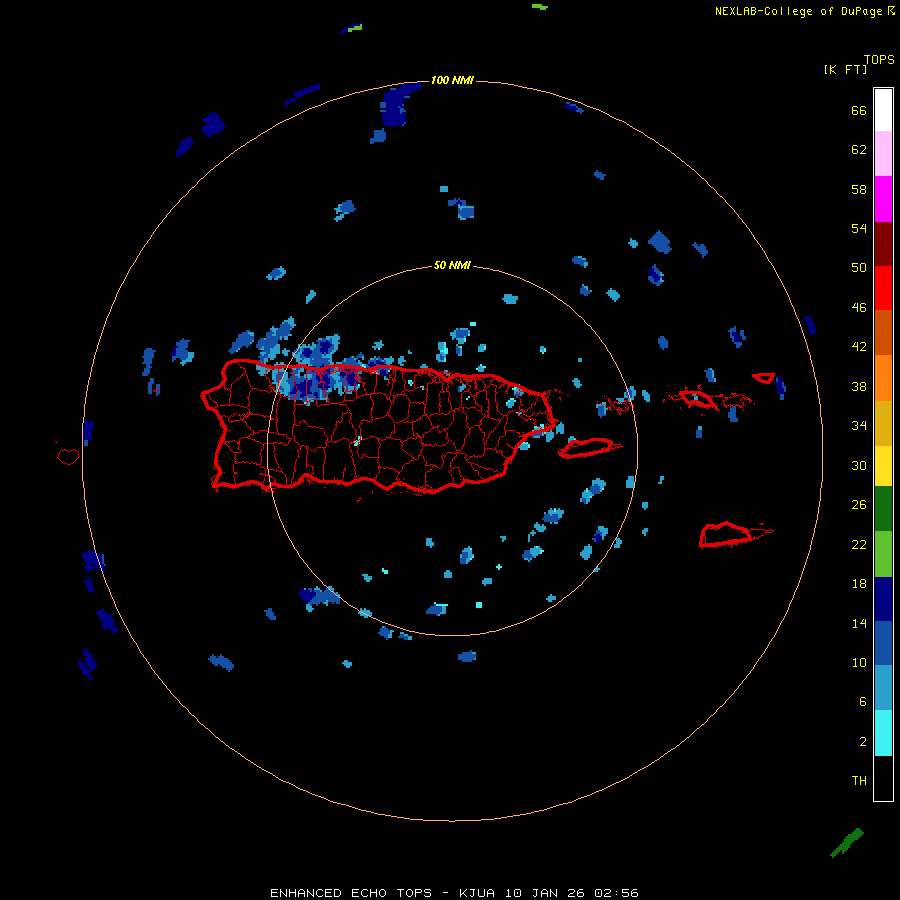Select the 46 legend number
This screenshot has width=900, height=900.
[859, 308]
